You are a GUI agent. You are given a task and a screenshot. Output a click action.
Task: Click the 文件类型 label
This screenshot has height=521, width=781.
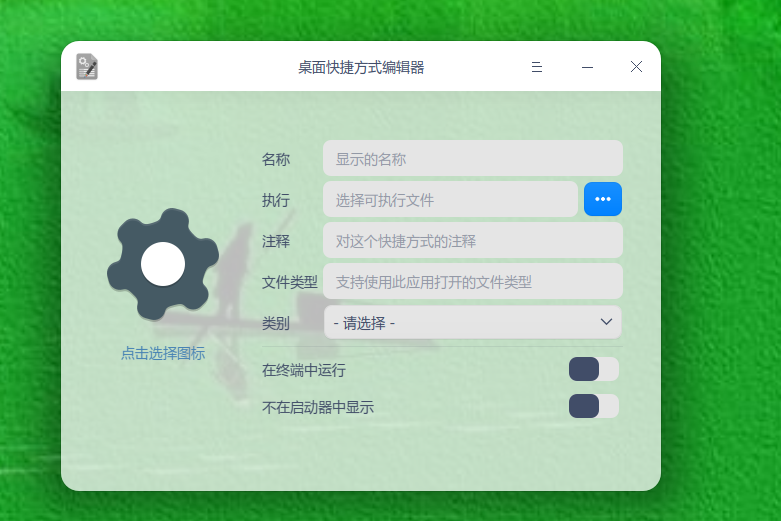point(290,282)
